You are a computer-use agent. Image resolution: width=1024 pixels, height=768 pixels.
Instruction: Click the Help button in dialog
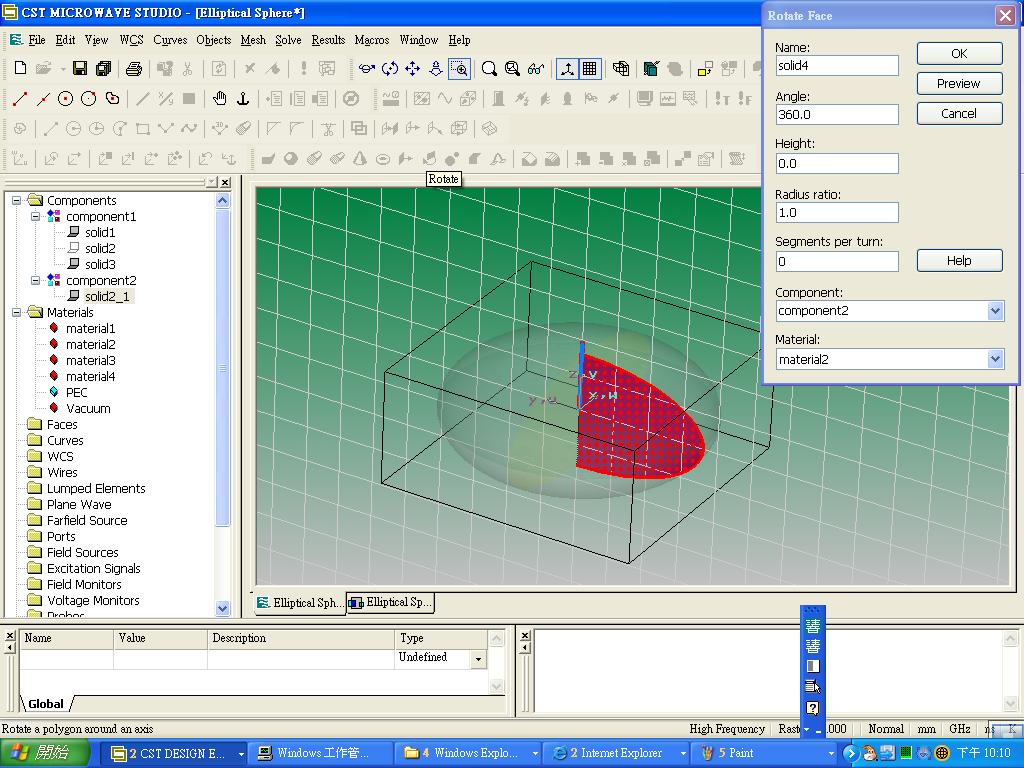tap(959, 261)
